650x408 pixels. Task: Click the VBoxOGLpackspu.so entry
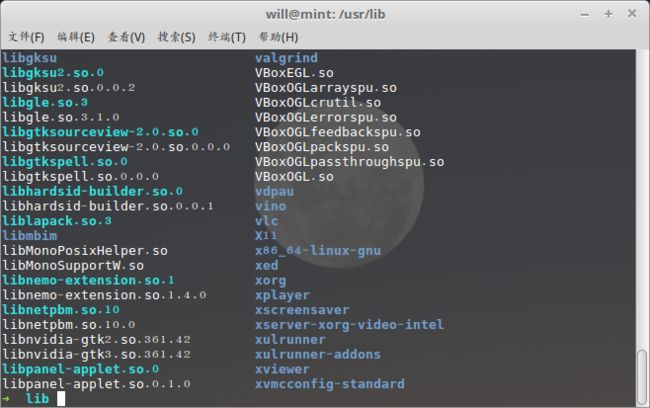click(322, 147)
